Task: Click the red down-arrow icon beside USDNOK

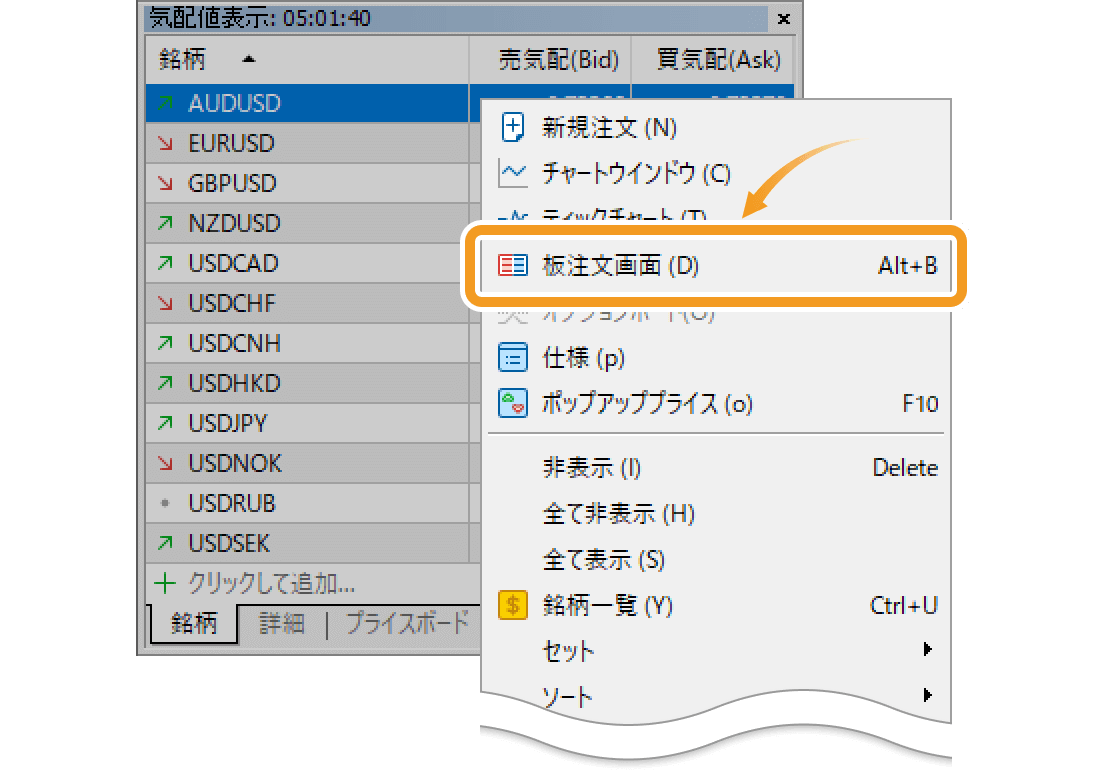Action: [165, 463]
